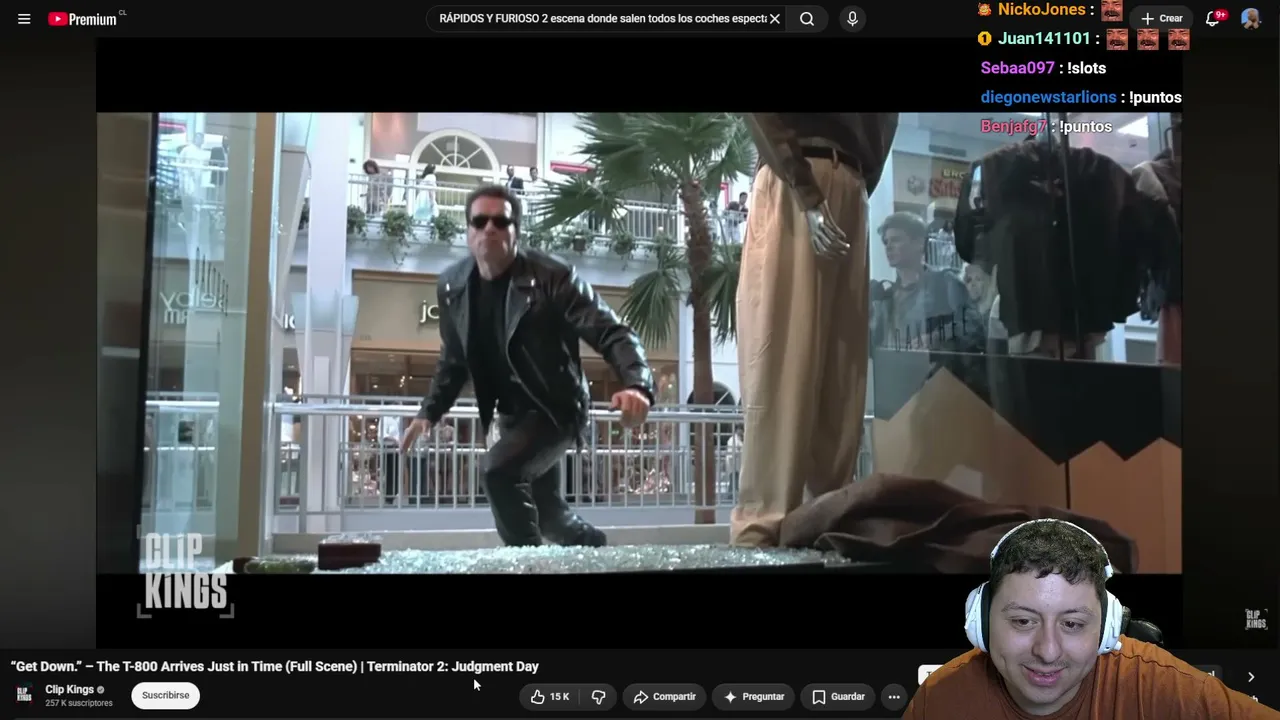Subscribe with the Suscribirse button

tap(165, 695)
